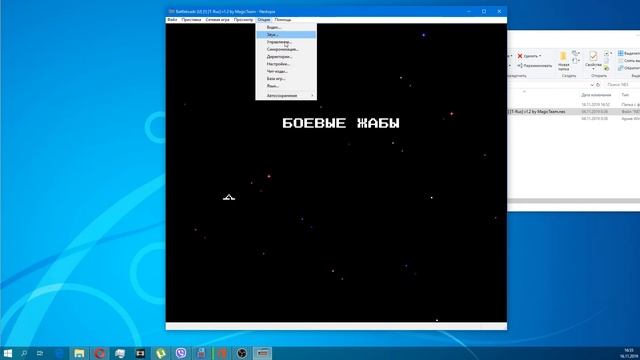Switch to the Nestopia taskbar icon
This screenshot has width=640, height=360.
(x=262, y=353)
